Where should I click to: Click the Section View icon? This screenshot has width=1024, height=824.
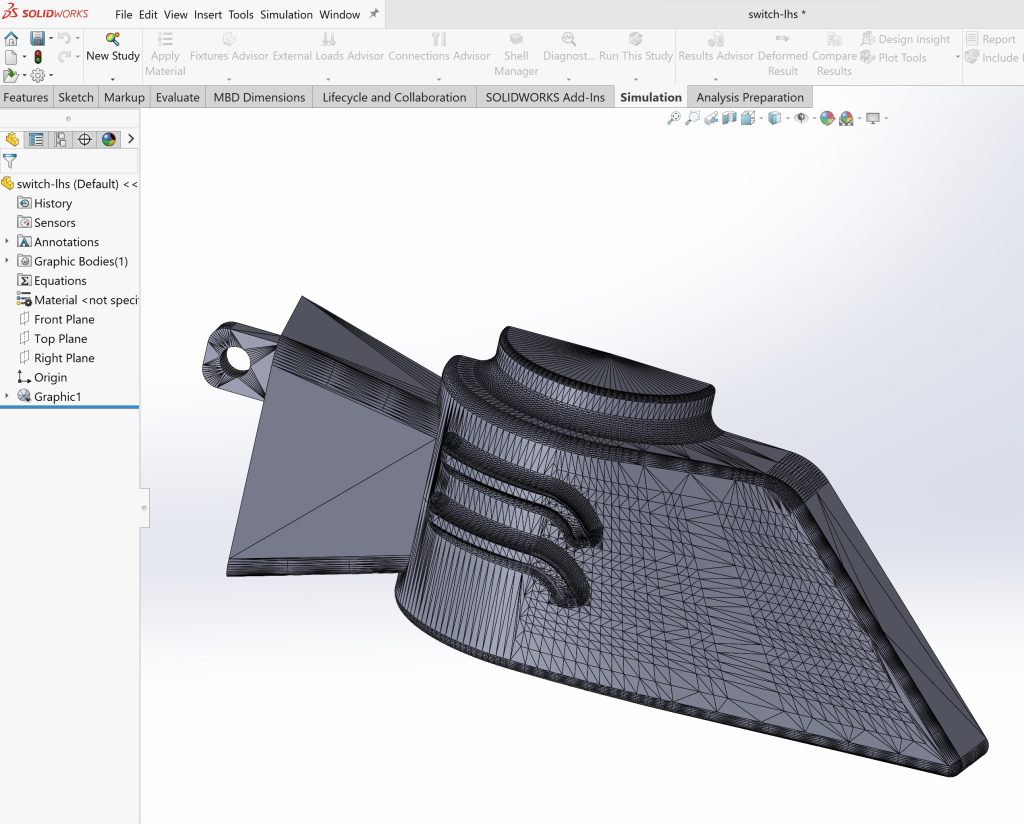point(729,118)
